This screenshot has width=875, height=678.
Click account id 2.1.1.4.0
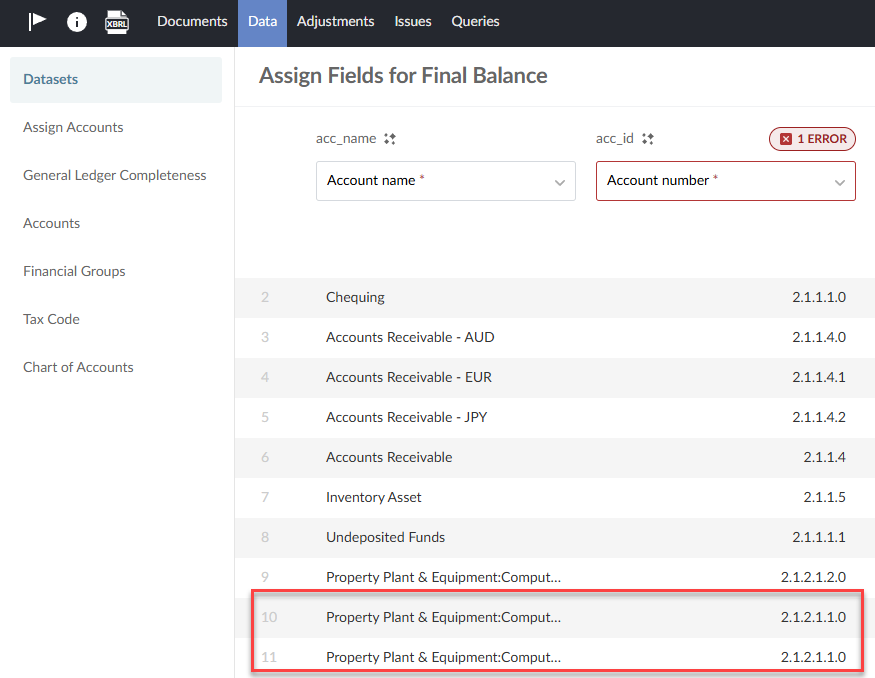[819, 338]
